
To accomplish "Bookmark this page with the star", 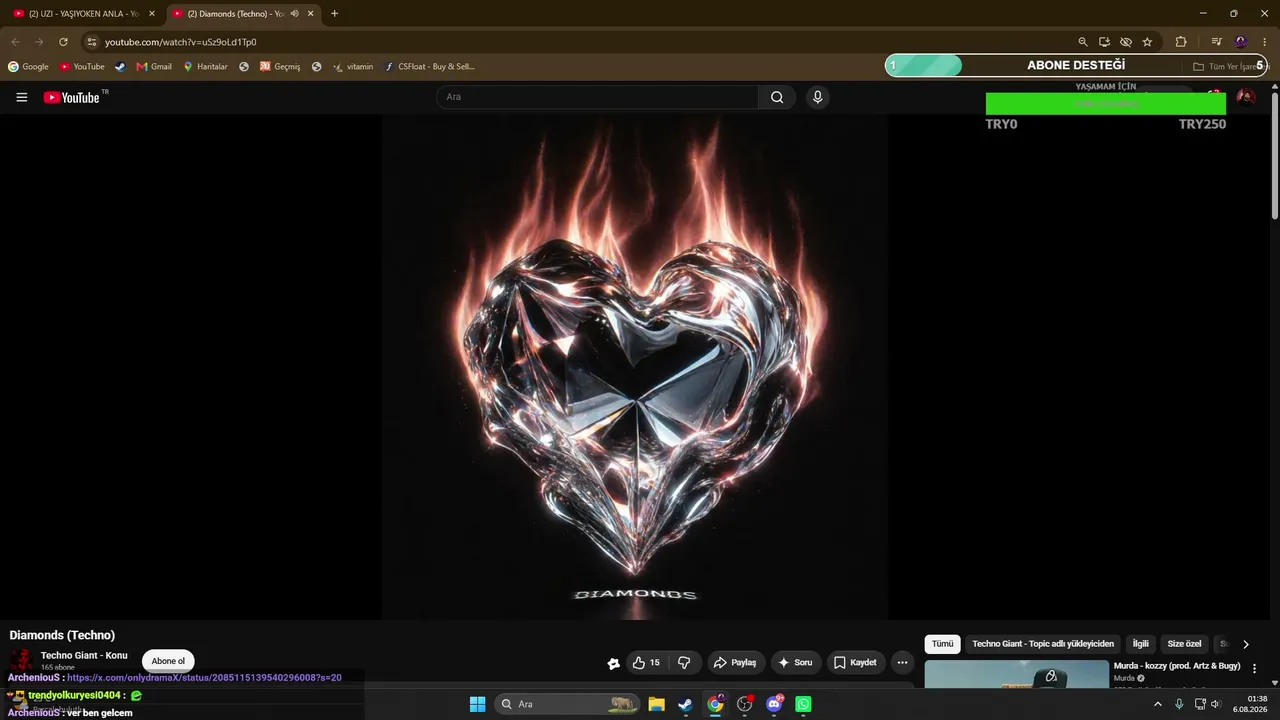I will coord(1147,42).
